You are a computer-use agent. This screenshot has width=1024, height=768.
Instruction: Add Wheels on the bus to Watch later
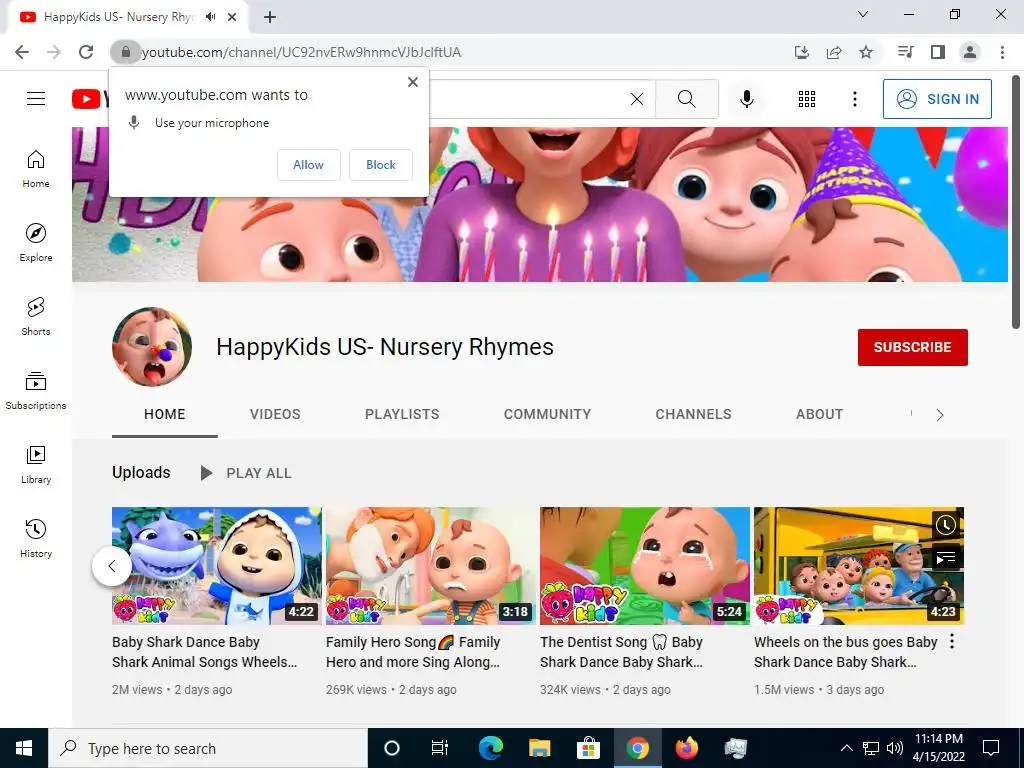(946, 524)
